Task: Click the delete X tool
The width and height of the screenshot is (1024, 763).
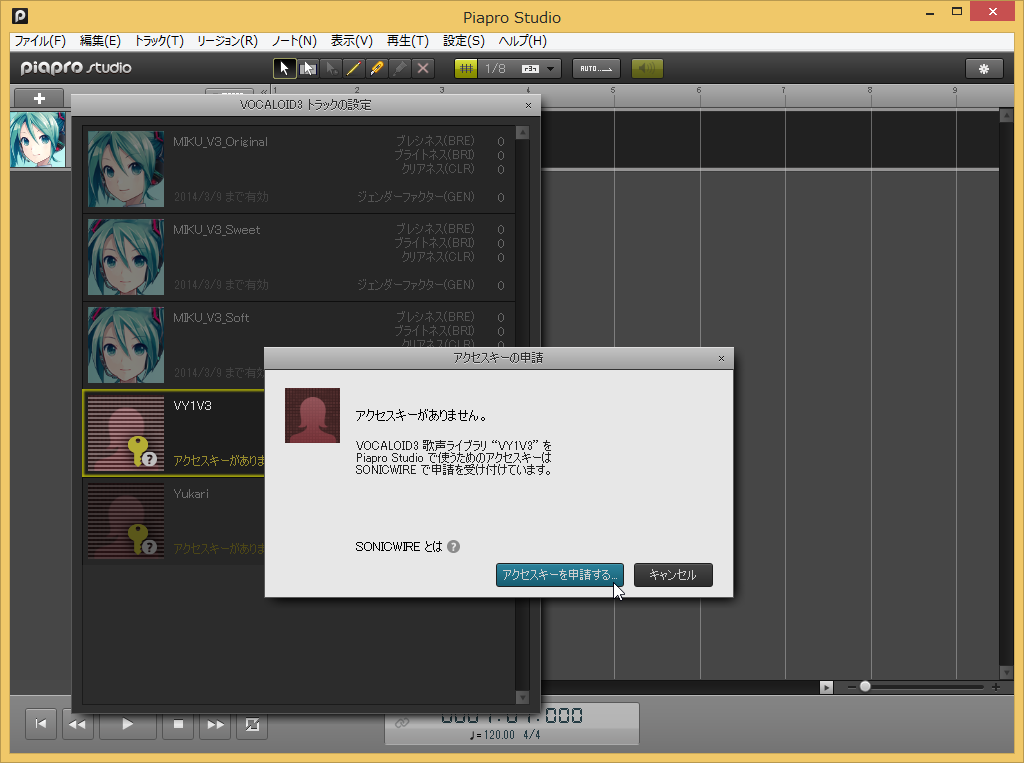Action: 423,69
